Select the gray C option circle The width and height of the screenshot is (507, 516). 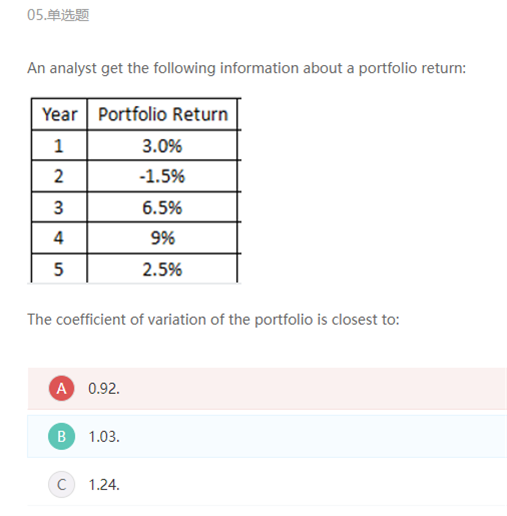(x=61, y=484)
